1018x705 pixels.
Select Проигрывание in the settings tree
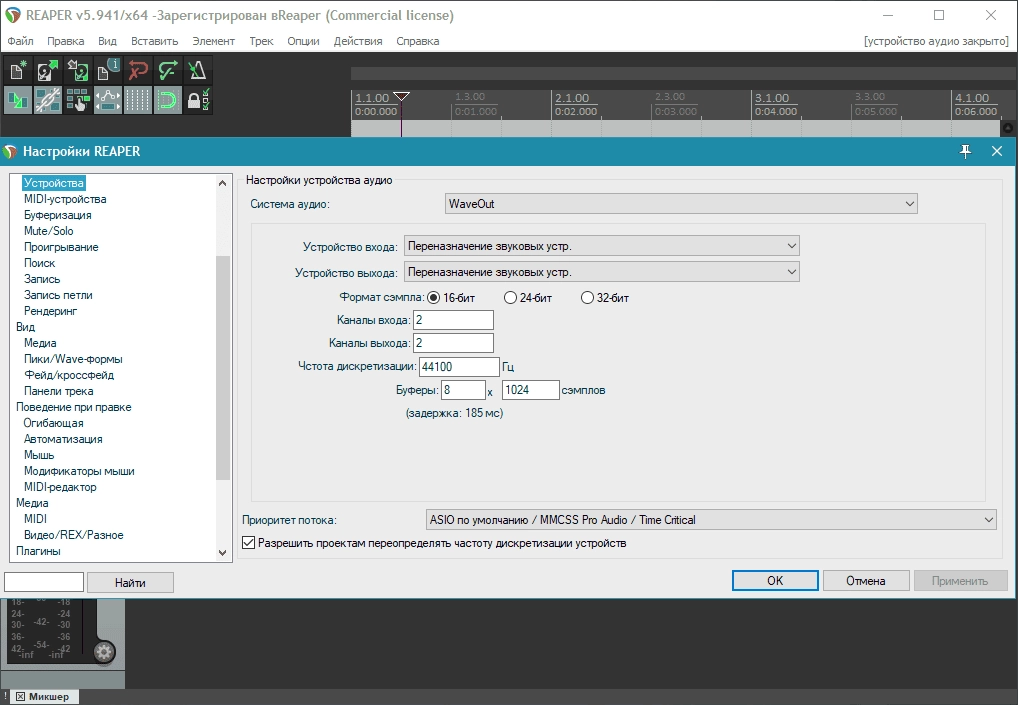[x=61, y=247]
